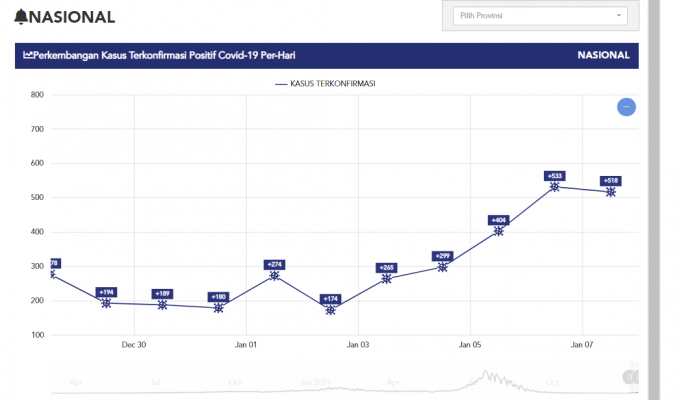Image resolution: width=681 pixels, height=400 pixels.
Task: Click the virus marker under the +174 label
Action: [x=330, y=310]
